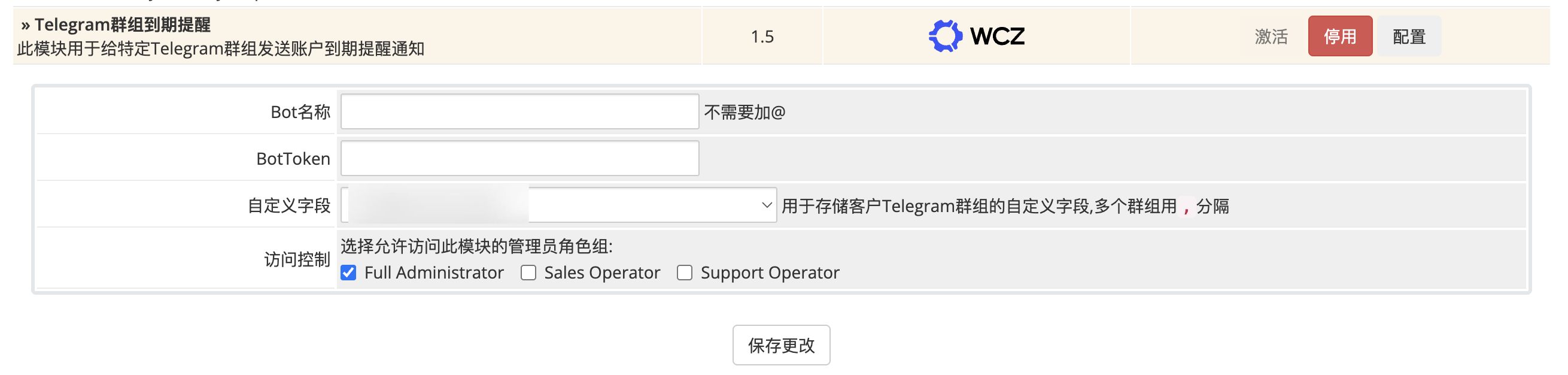Click the 访问控制 row label
1568x375 pixels.
pyautogui.click(x=296, y=260)
